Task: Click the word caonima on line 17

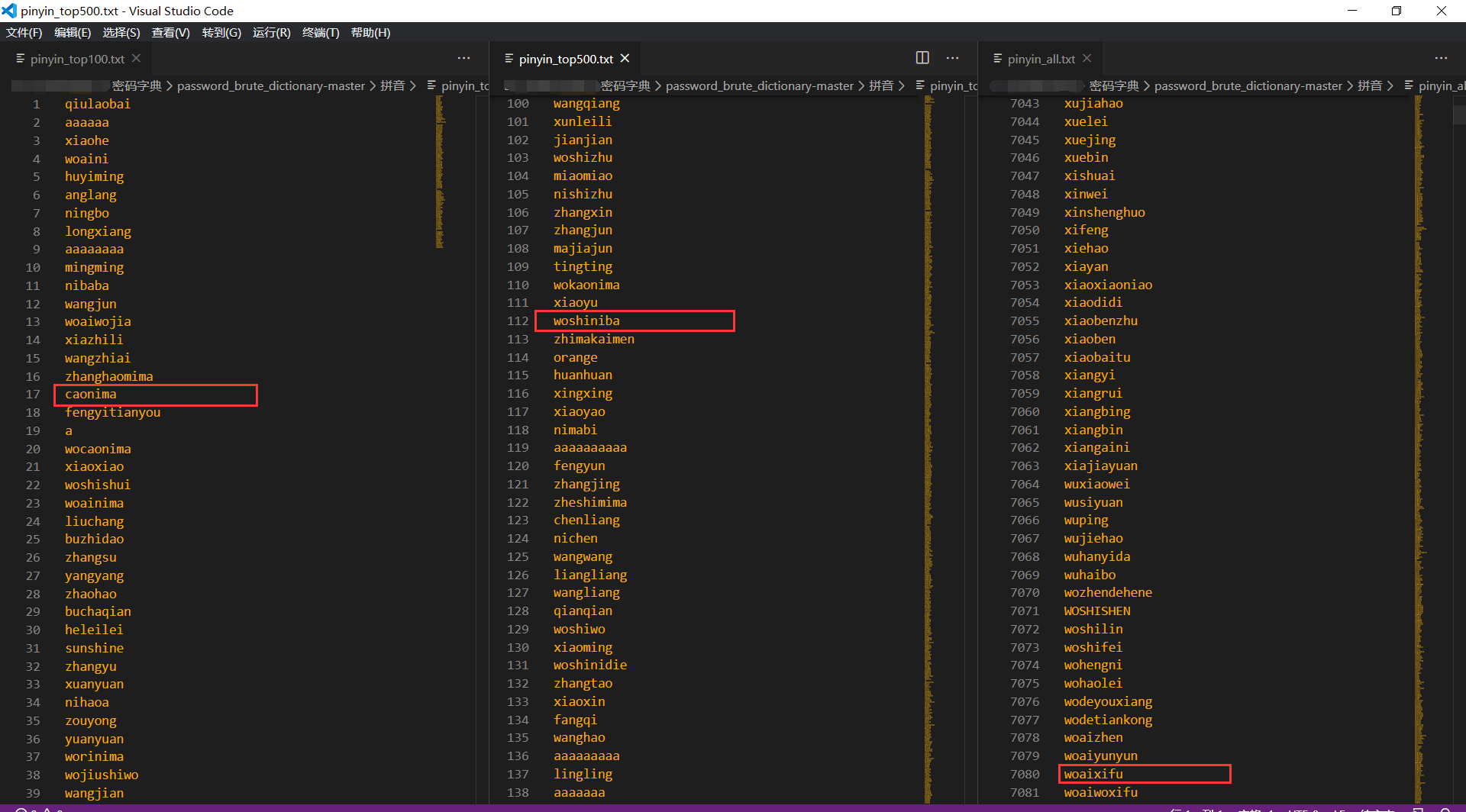Action: (x=91, y=395)
